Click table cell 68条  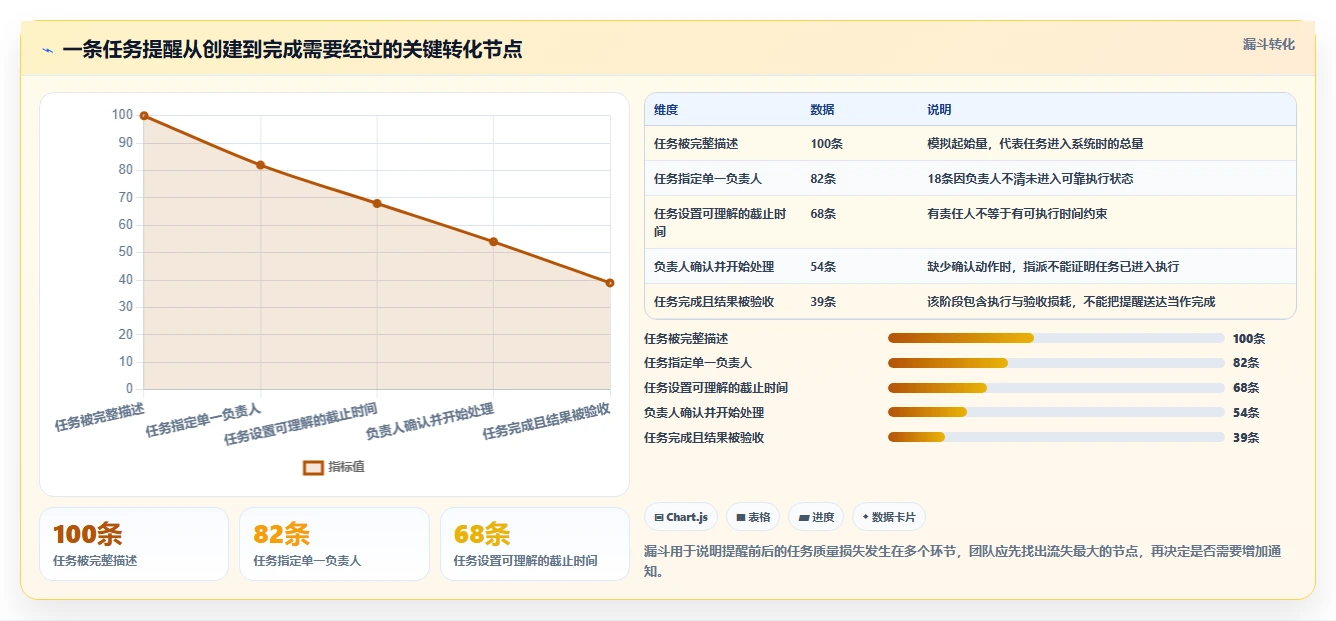pos(823,214)
